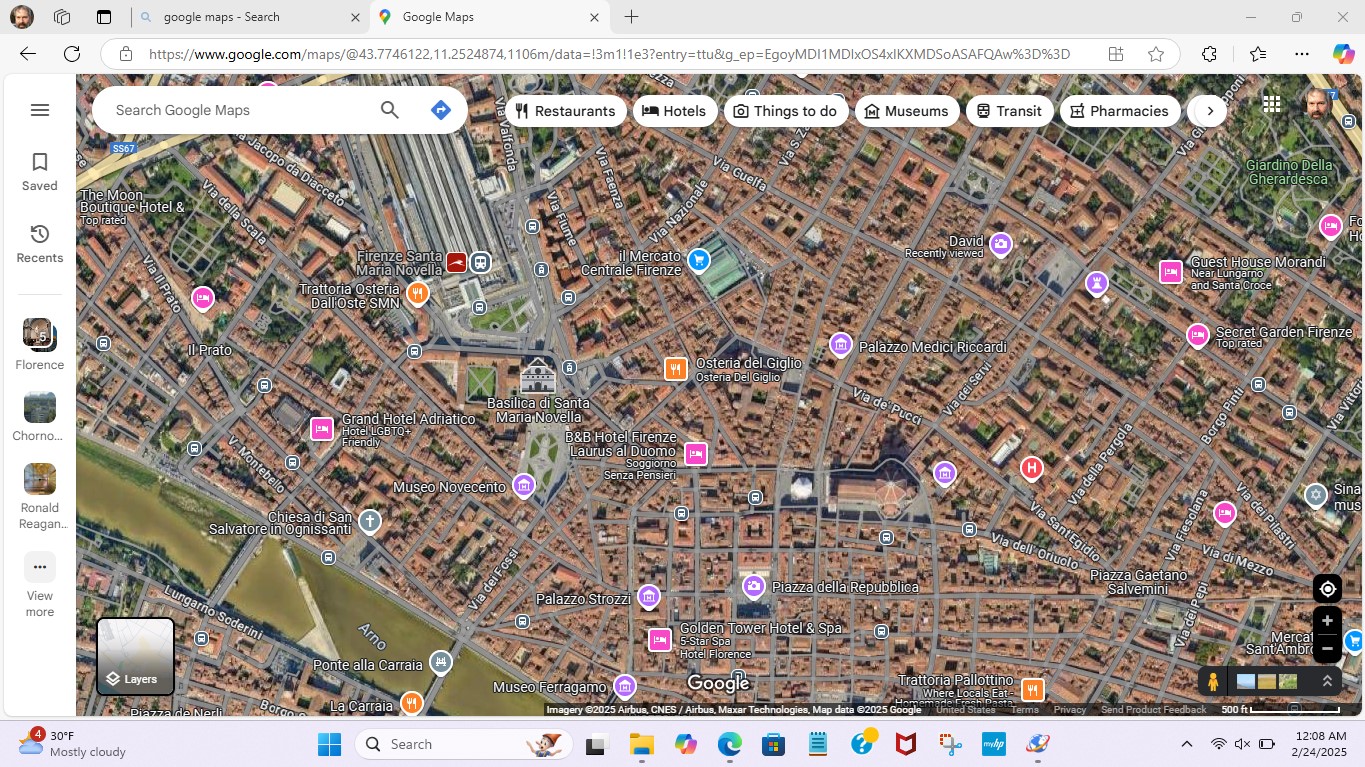Expand View more in side panel
Image resolution: width=1365 pixels, height=767 pixels.
[x=40, y=585]
